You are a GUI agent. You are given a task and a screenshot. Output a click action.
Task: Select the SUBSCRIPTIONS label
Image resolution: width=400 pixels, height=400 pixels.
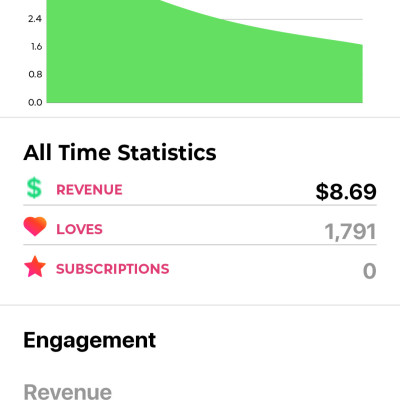click(x=113, y=269)
